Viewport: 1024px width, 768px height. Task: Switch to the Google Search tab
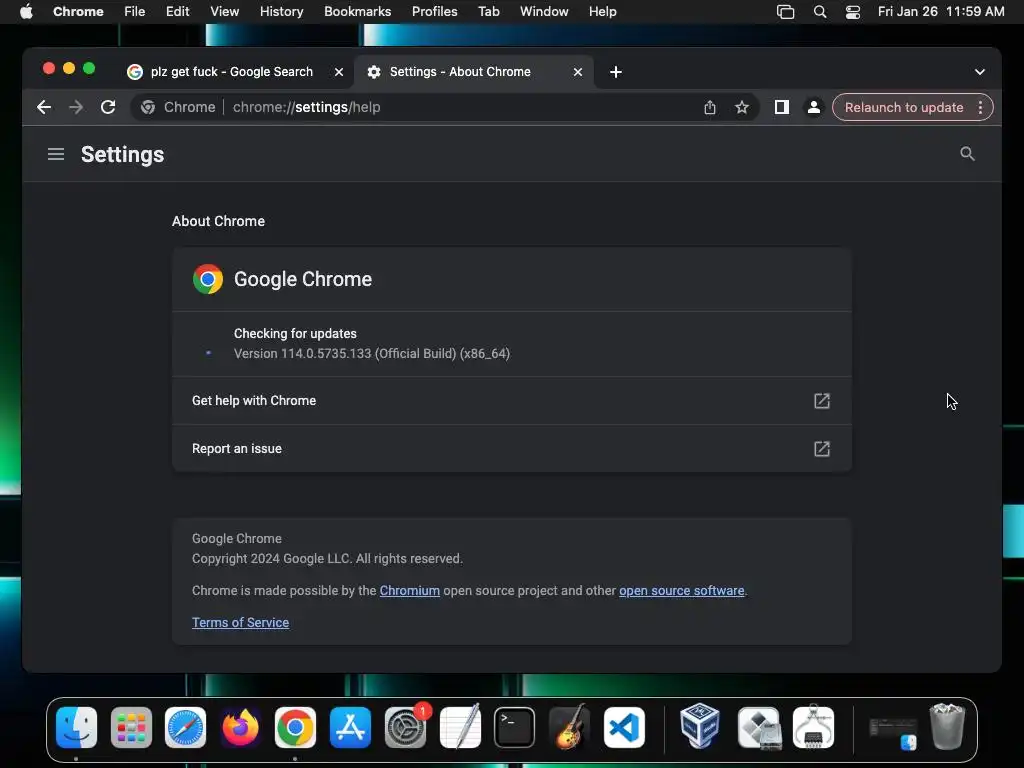pyautogui.click(x=232, y=72)
